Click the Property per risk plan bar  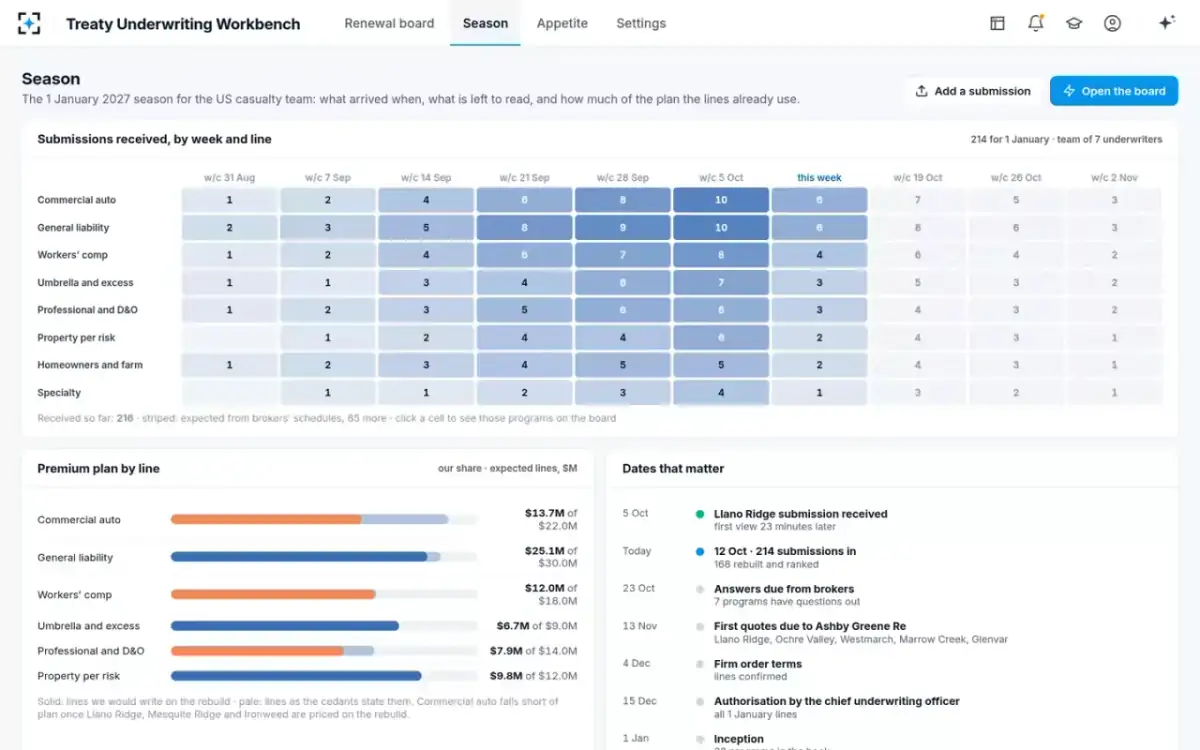[x=324, y=676]
